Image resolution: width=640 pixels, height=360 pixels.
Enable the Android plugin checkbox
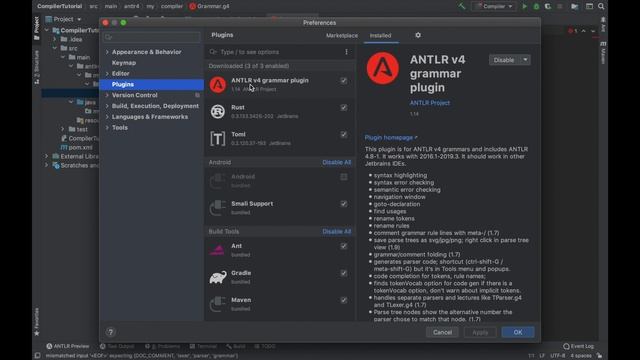point(344,177)
